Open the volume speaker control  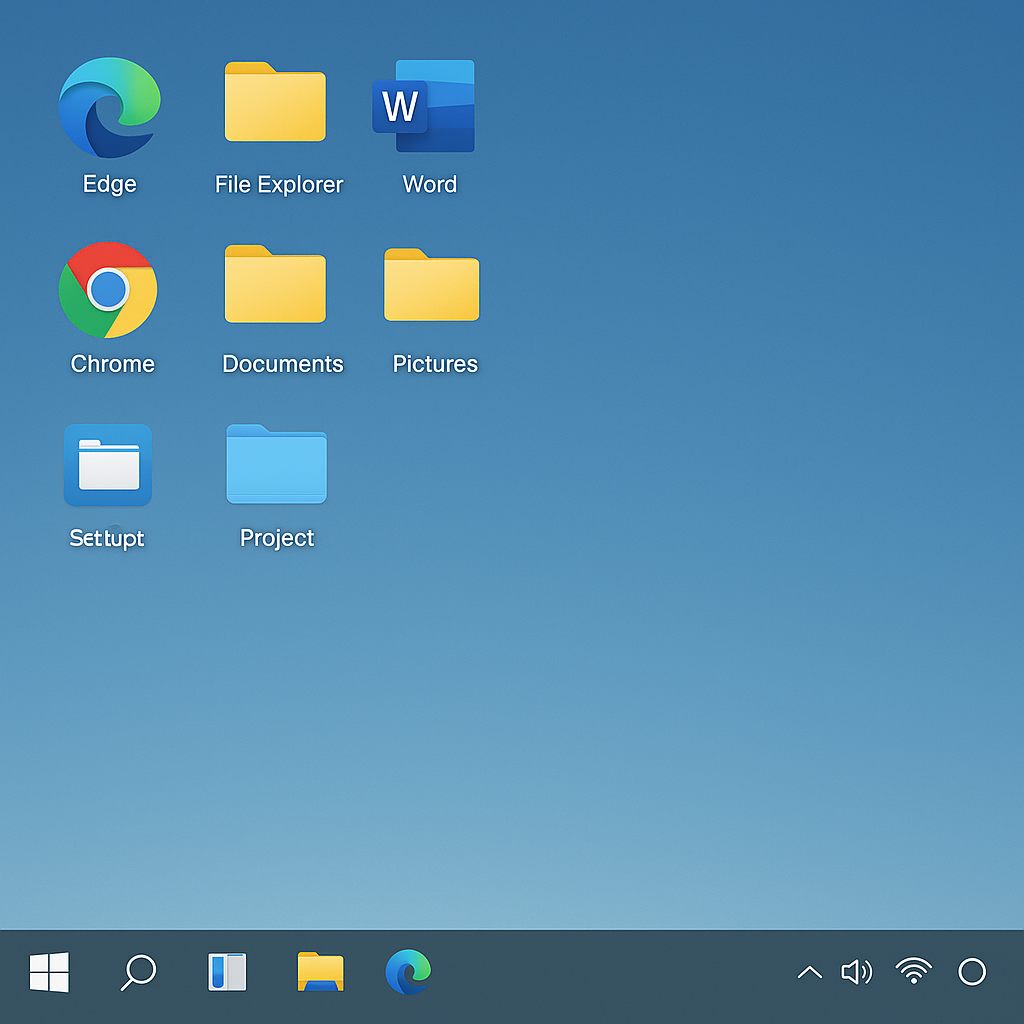(856, 972)
